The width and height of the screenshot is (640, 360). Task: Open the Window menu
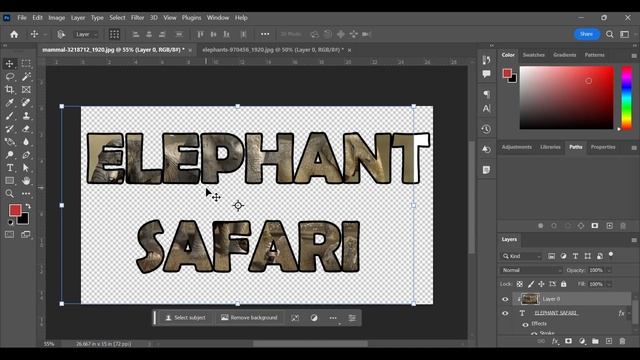[218, 18]
